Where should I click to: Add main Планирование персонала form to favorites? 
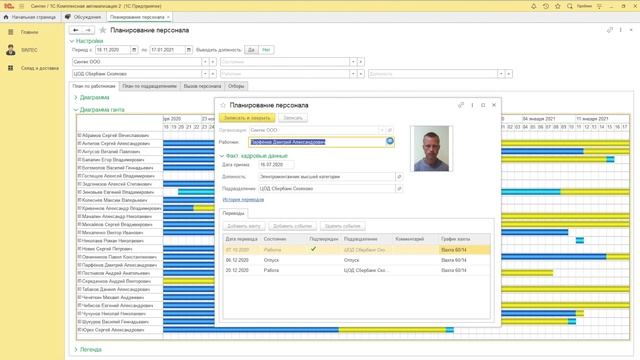[103, 30]
